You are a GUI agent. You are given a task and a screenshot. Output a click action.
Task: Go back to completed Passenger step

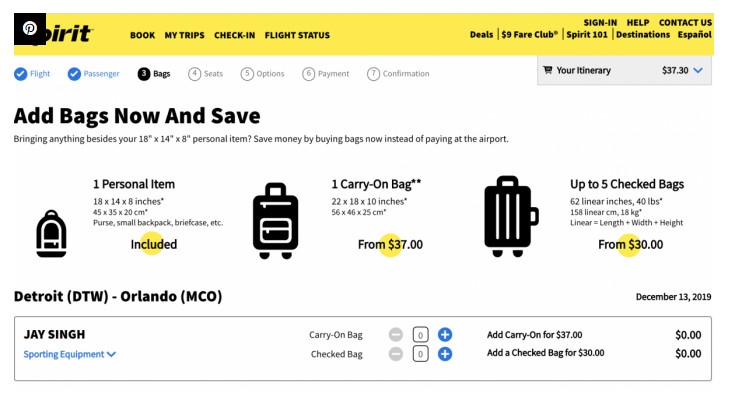pos(94,74)
